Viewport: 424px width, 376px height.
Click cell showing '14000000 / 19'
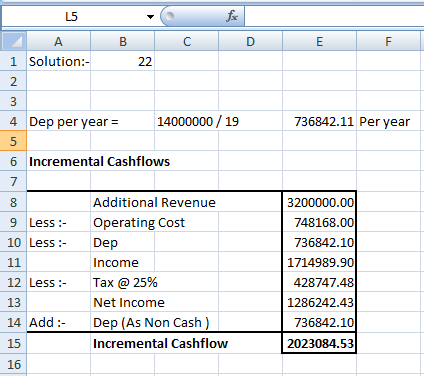(x=198, y=121)
